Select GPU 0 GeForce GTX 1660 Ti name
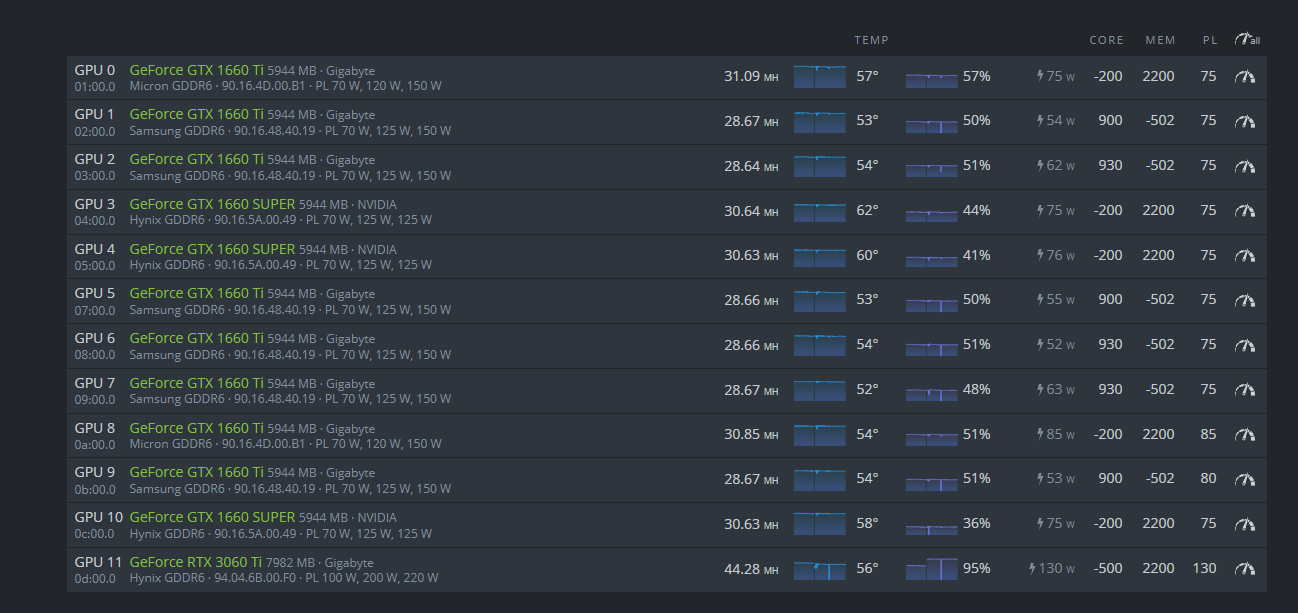This screenshot has width=1298, height=613. click(196, 70)
